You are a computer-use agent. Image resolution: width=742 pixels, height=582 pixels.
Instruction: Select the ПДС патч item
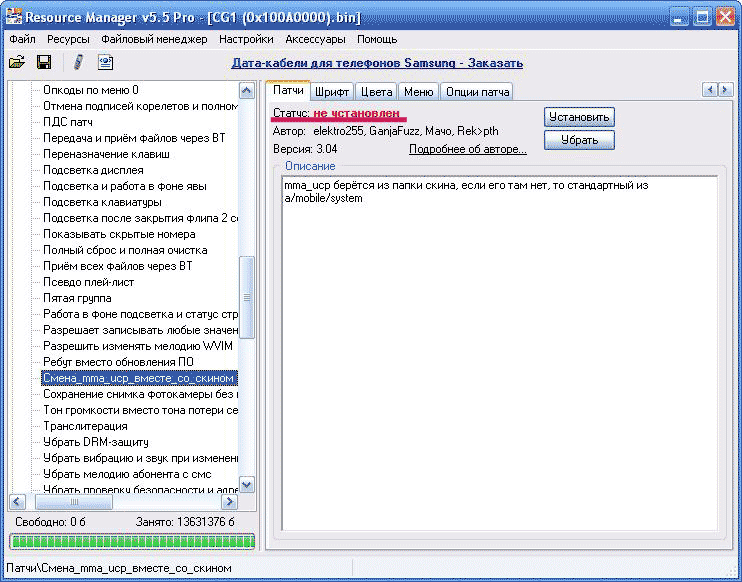pos(68,122)
